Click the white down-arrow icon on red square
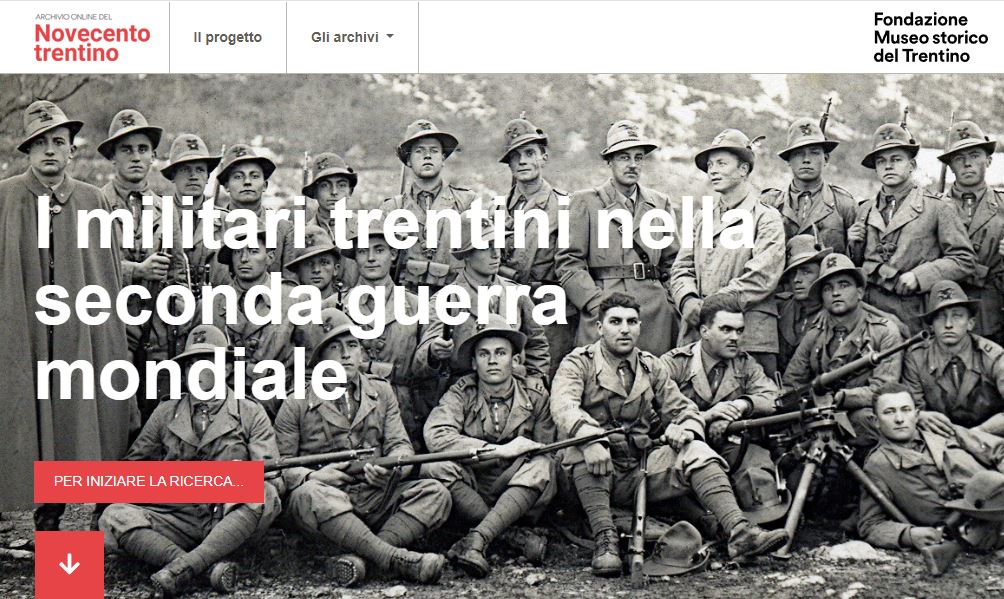The height and width of the screenshot is (599, 1004). click(69, 564)
